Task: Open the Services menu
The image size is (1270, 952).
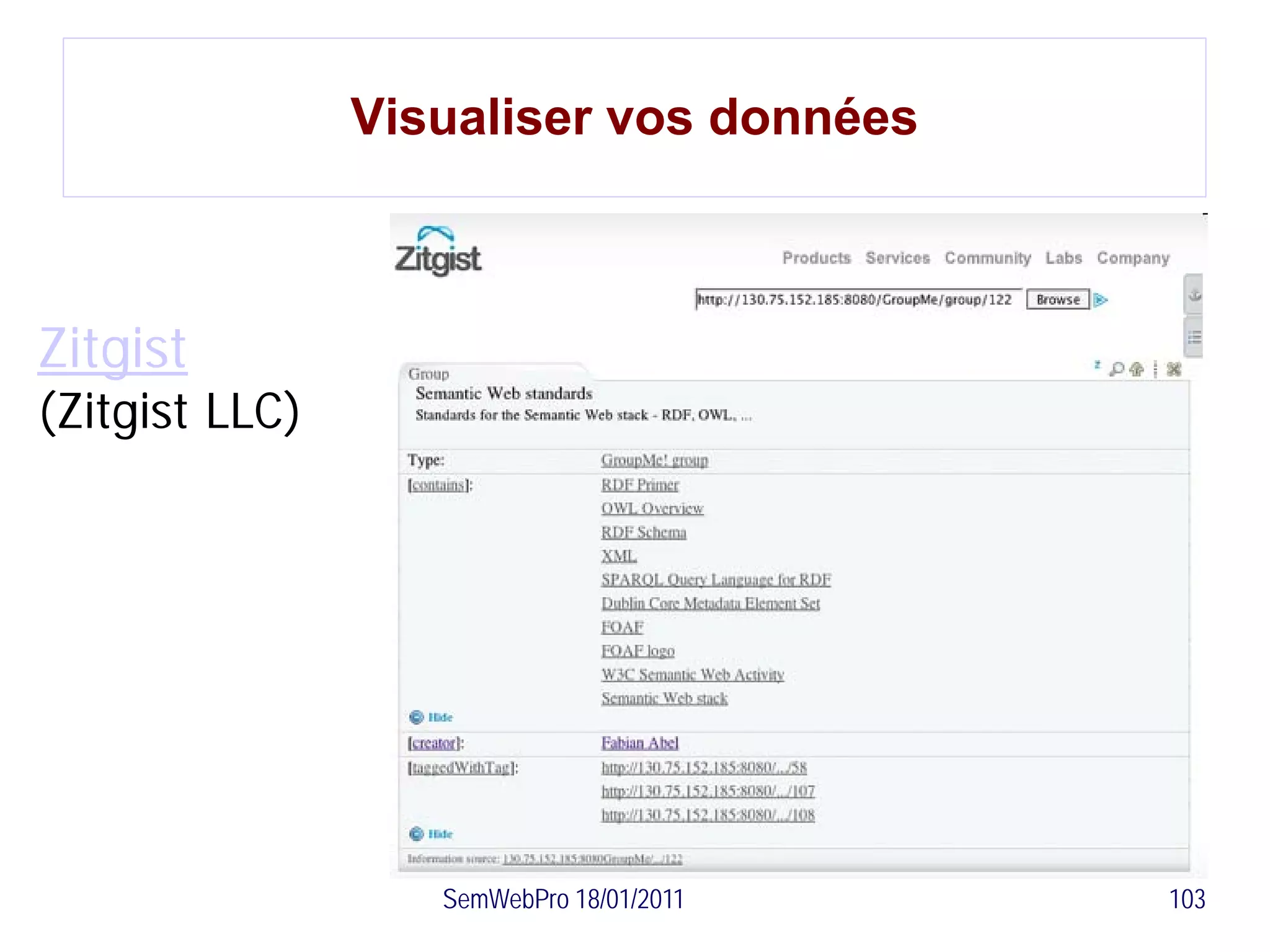Action: (897, 258)
